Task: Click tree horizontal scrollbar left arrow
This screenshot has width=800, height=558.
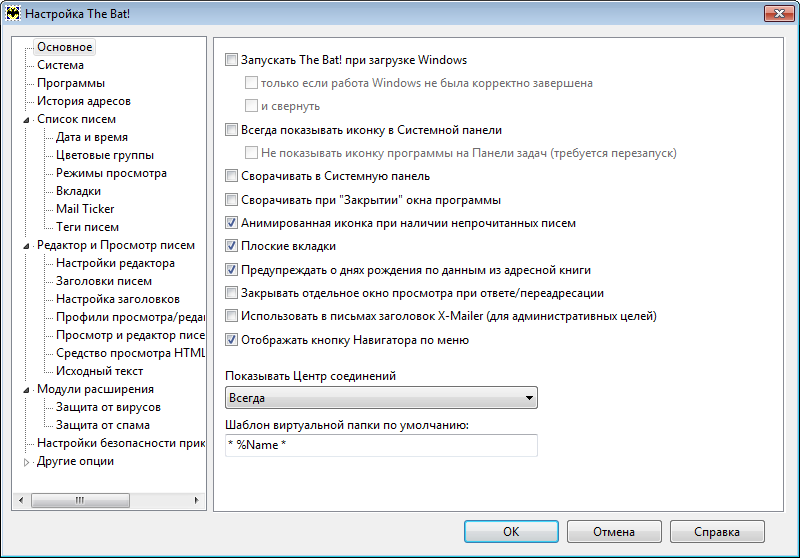Action: (21, 500)
